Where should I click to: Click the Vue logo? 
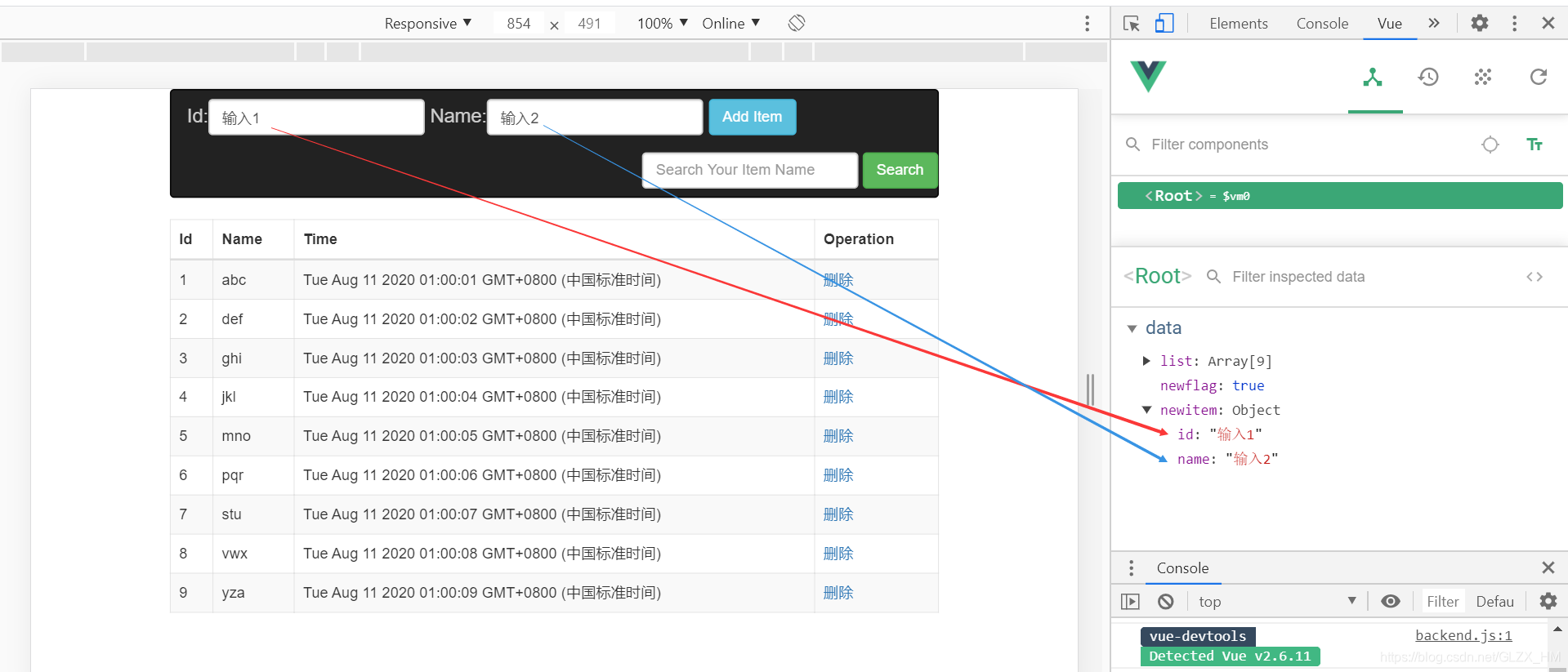point(1148,77)
